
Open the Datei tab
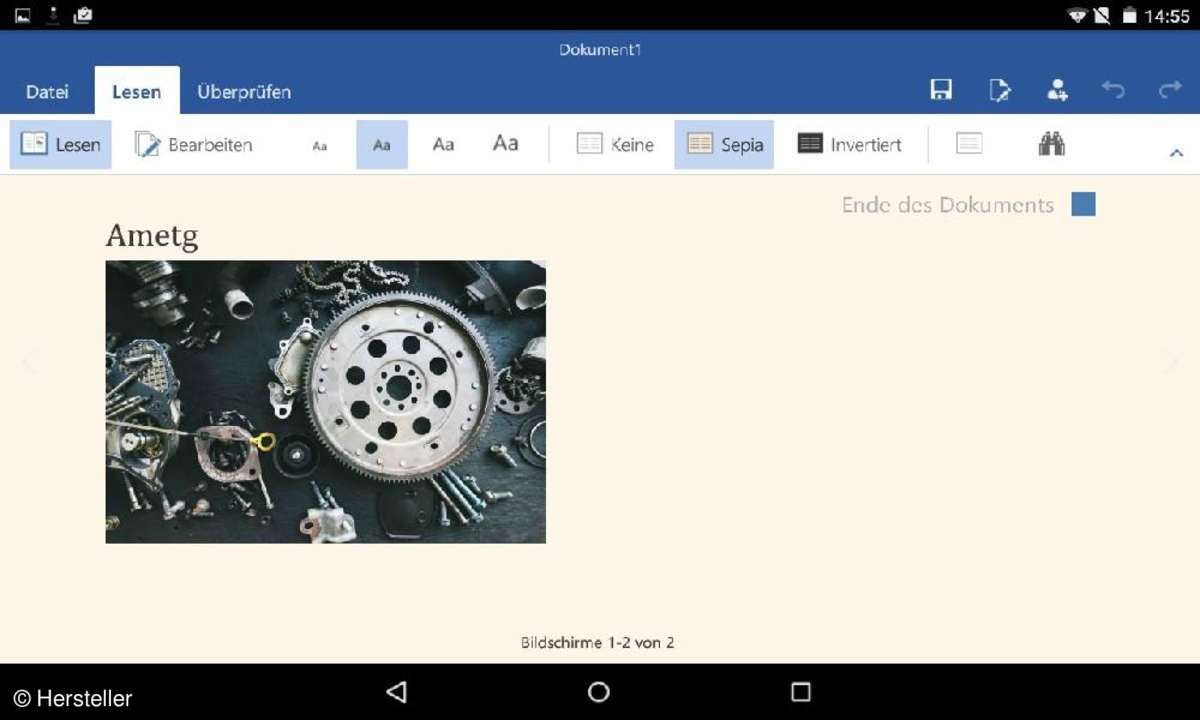47,92
